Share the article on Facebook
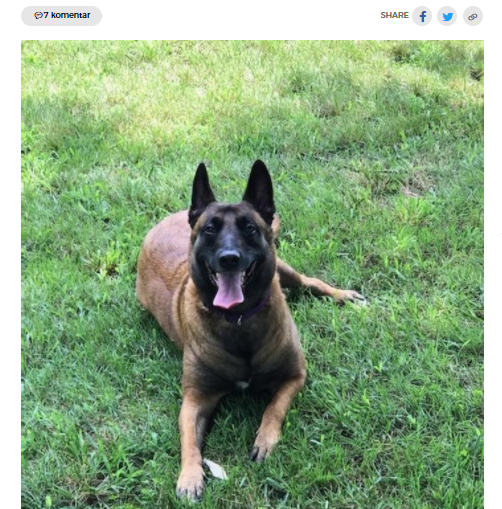 click(422, 16)
